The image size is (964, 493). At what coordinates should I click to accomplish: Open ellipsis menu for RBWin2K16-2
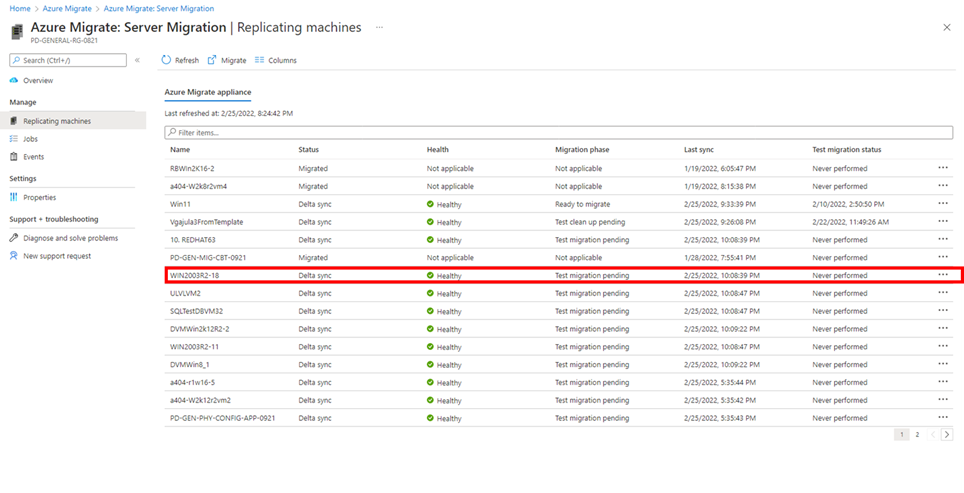[x=943, y=168]
